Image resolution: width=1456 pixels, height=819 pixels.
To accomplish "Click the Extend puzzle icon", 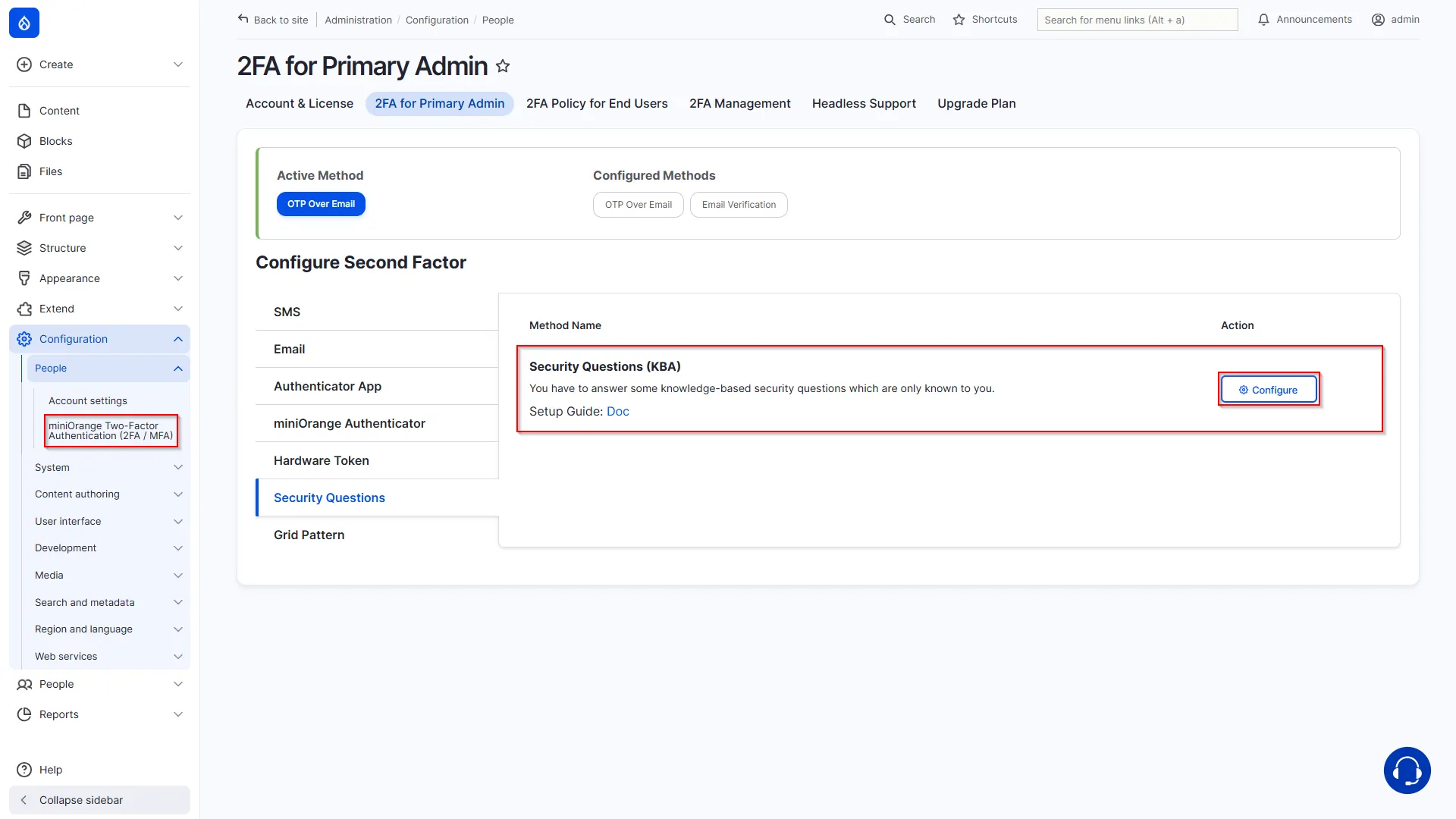I will tap(24, 309).
